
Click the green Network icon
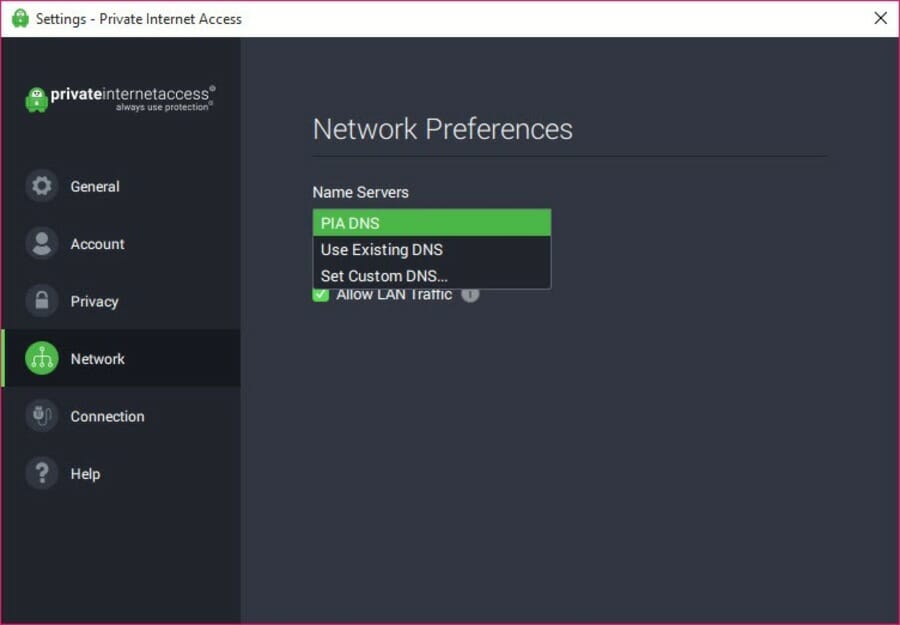pyautogui.click(x=41, y=358)
